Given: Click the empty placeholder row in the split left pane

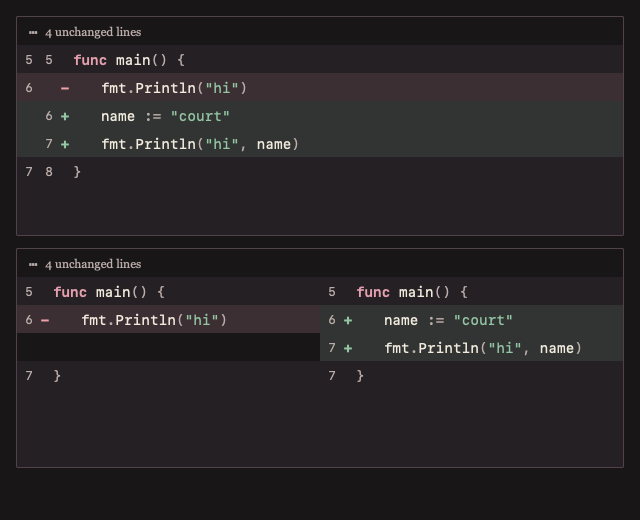Looking at the screenshot, I should 169,347.
